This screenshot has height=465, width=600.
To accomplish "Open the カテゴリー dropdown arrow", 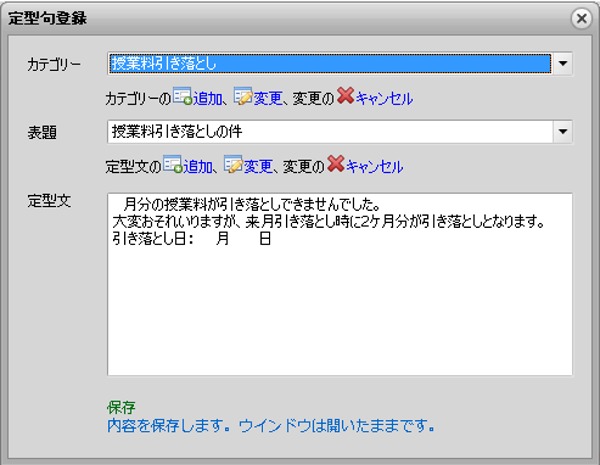I will (562, 64).
